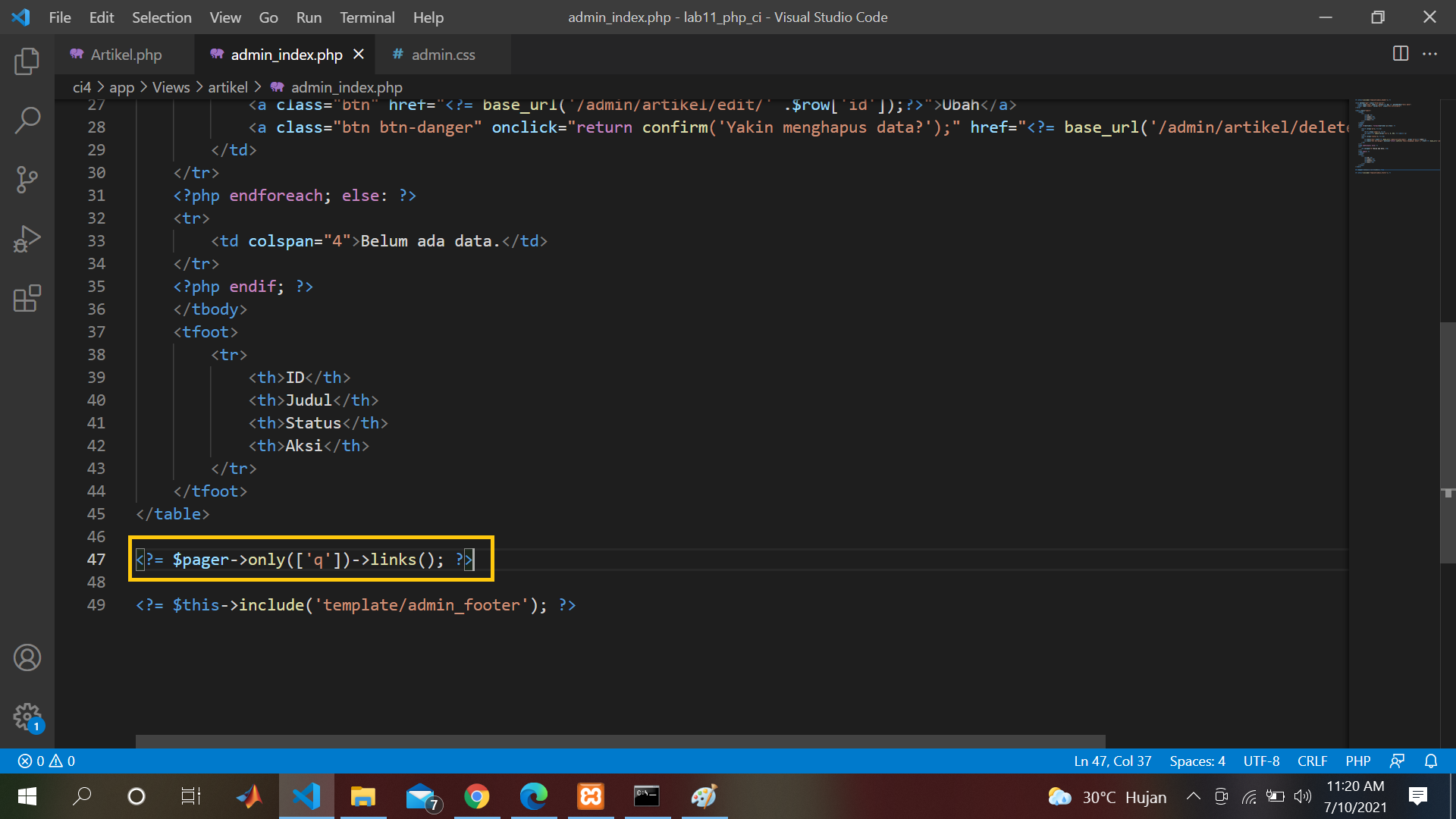Screen dimensions: 1456x819
Task: Open the Manage gear menu
Action: pos(27,717)
